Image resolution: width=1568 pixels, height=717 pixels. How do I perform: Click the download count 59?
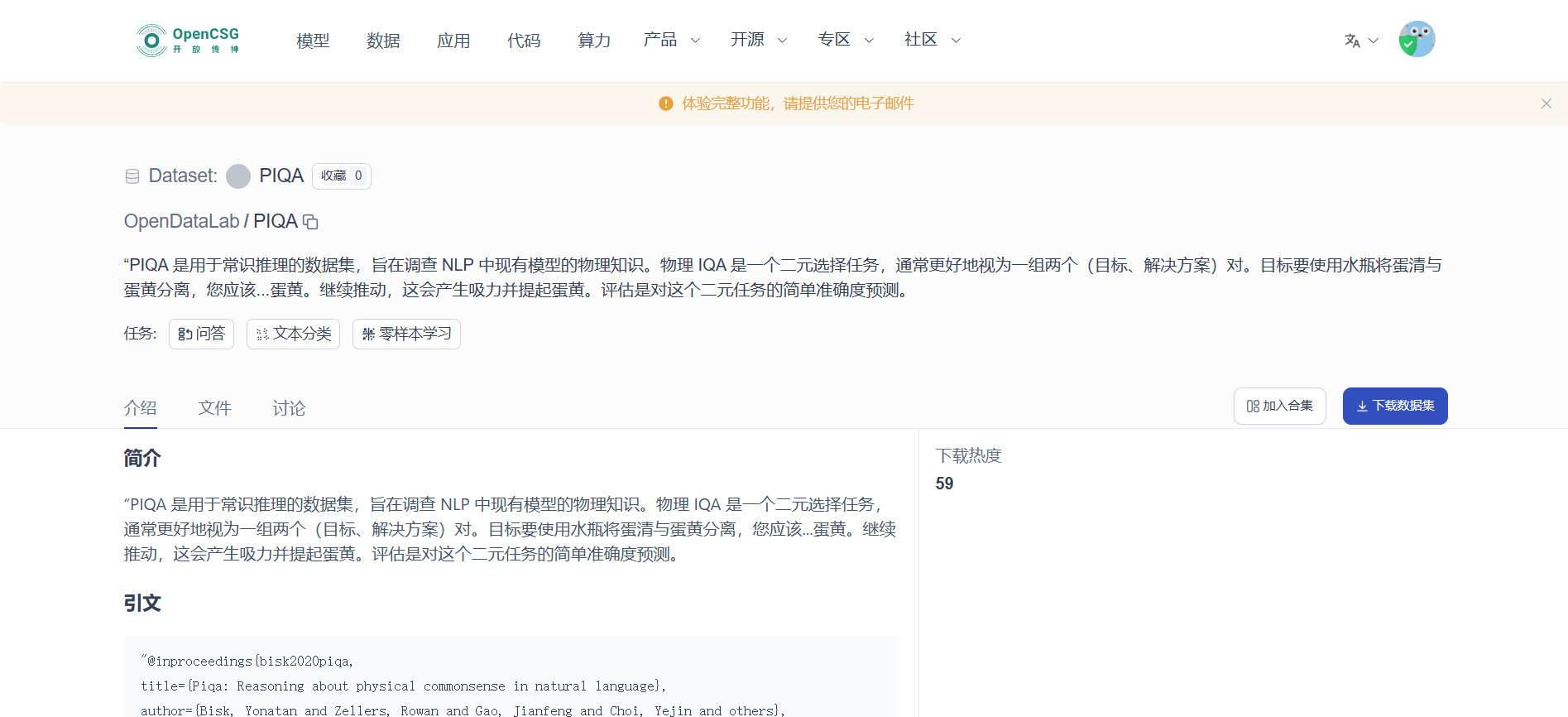pyautogui.click(x=945, y=484)
